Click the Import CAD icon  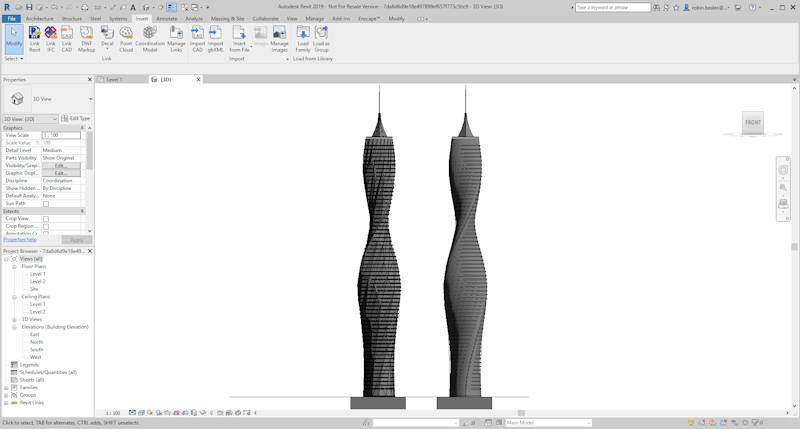(x=197, y=33)
